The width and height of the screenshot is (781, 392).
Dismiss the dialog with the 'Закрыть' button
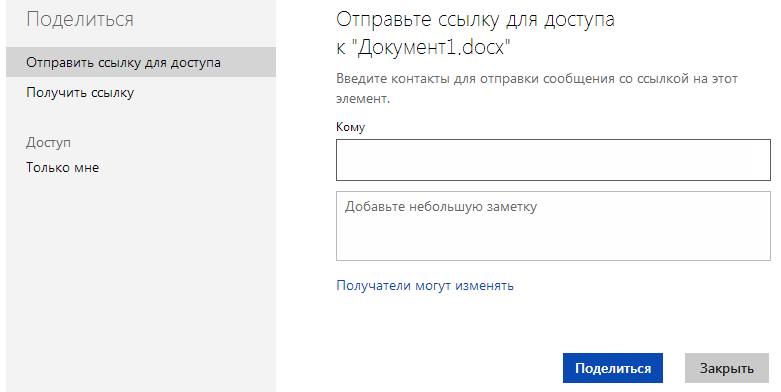tap(727, 368)
